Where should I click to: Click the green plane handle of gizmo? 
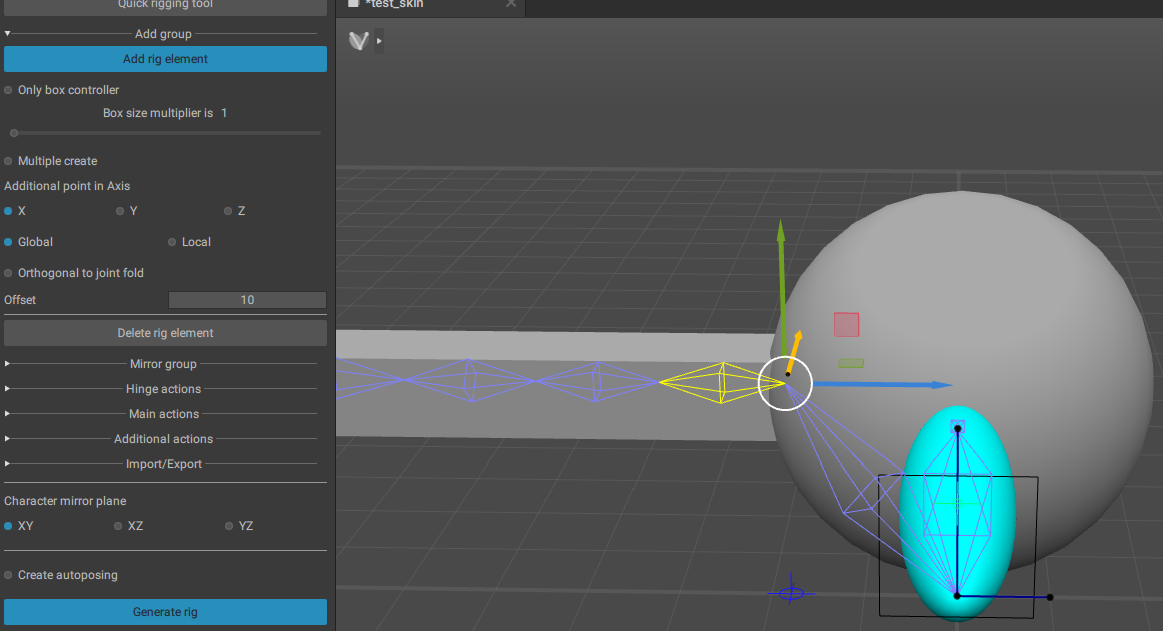pos(851,363)
